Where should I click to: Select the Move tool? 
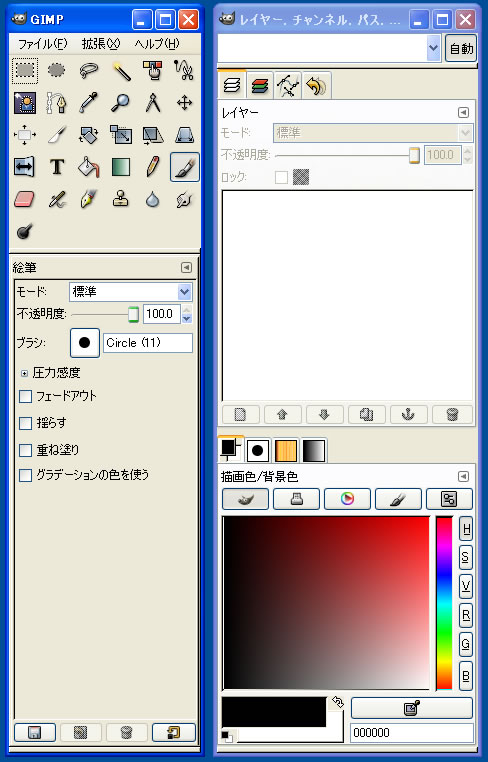(185, 103)
